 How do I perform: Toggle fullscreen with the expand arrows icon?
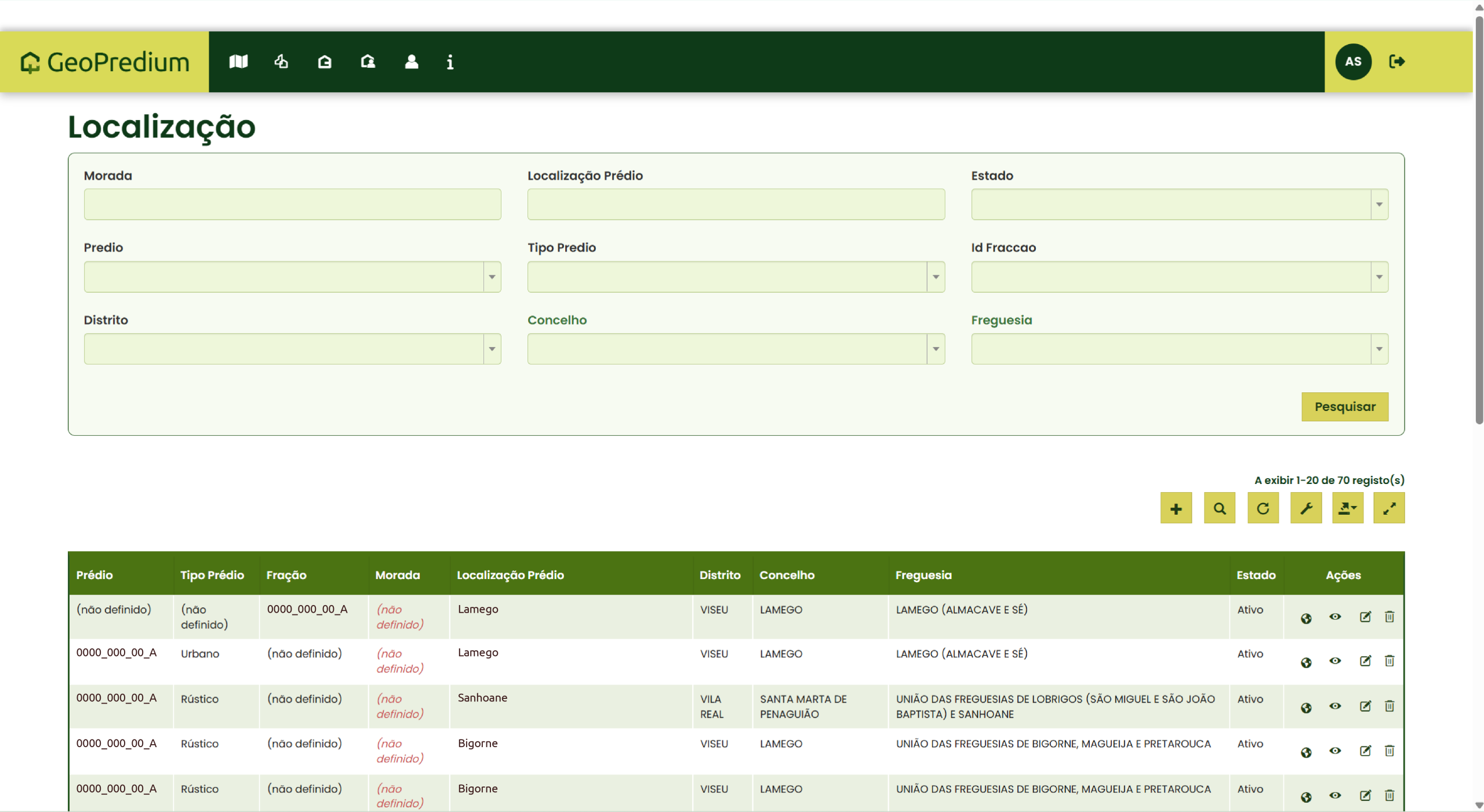1388,508
